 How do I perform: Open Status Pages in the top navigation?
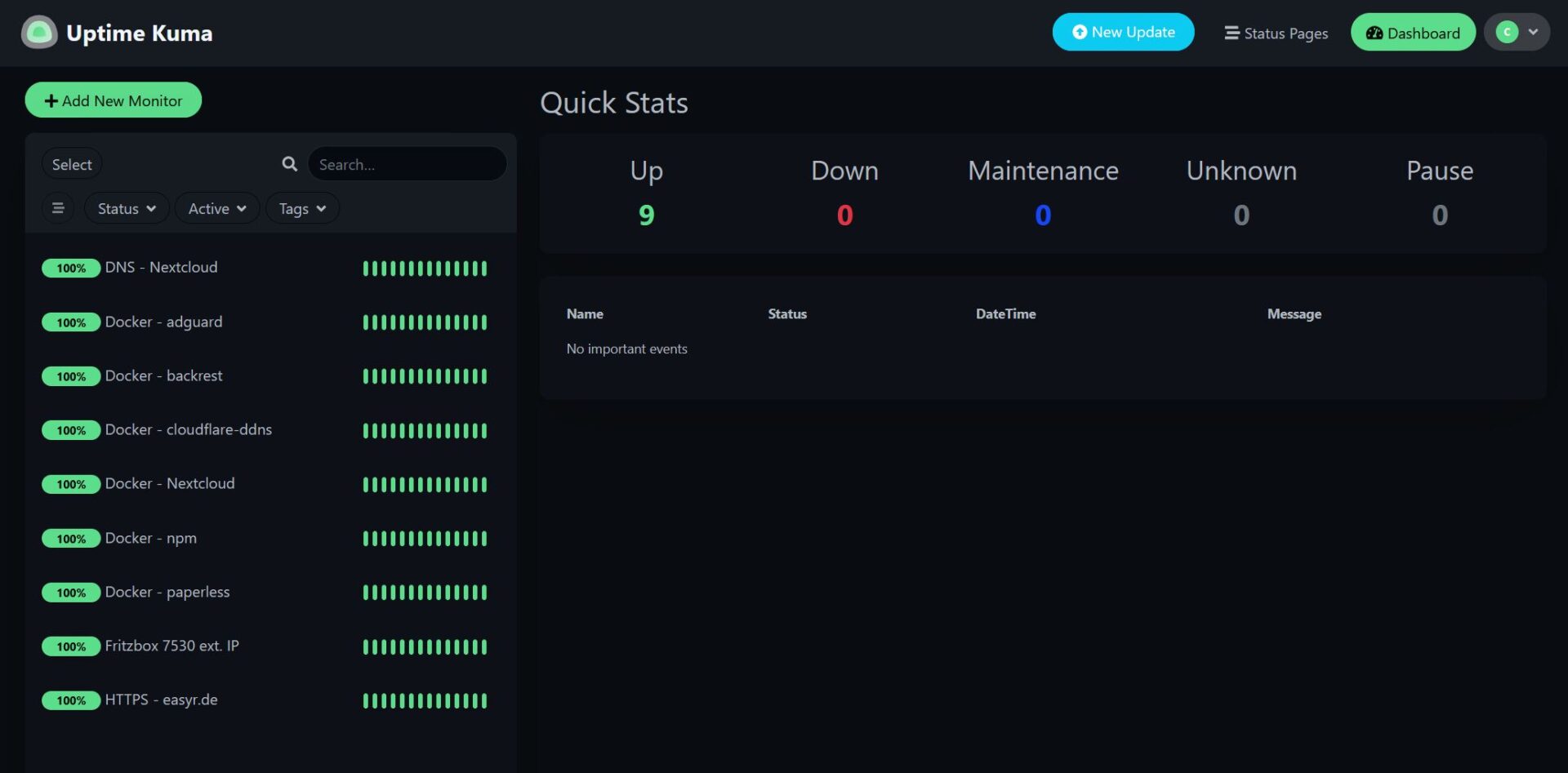(x=1276, y=33)
